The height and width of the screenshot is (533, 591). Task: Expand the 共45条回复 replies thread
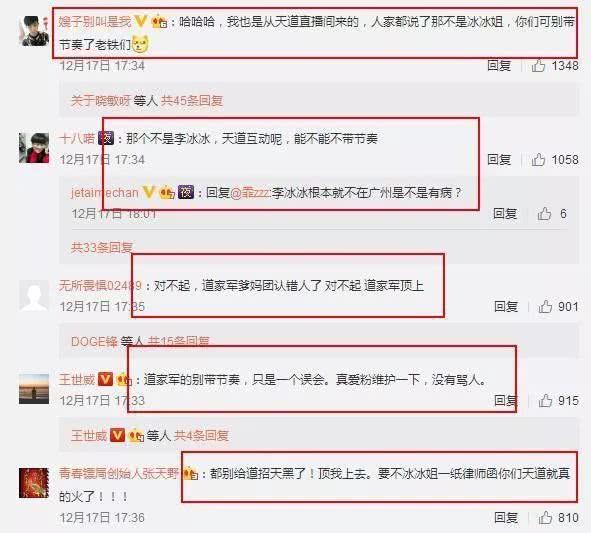[x=192, y=101]
